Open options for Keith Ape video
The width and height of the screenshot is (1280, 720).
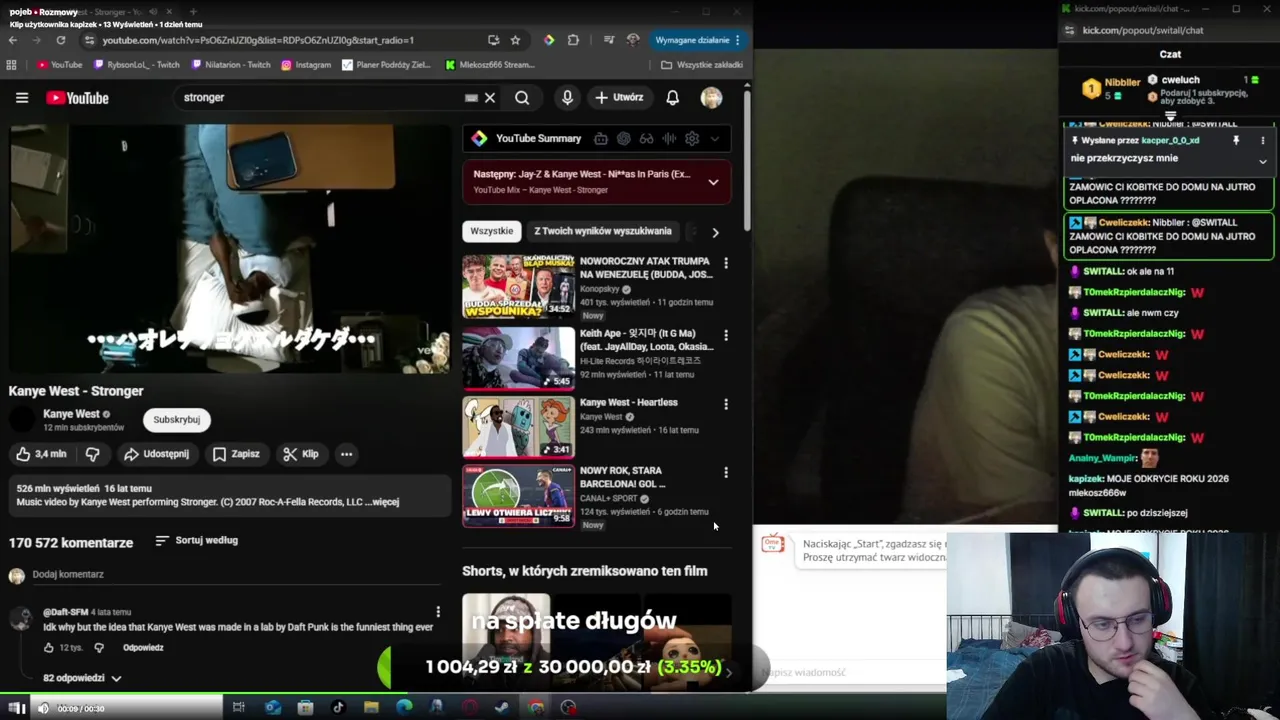point(726,335)
